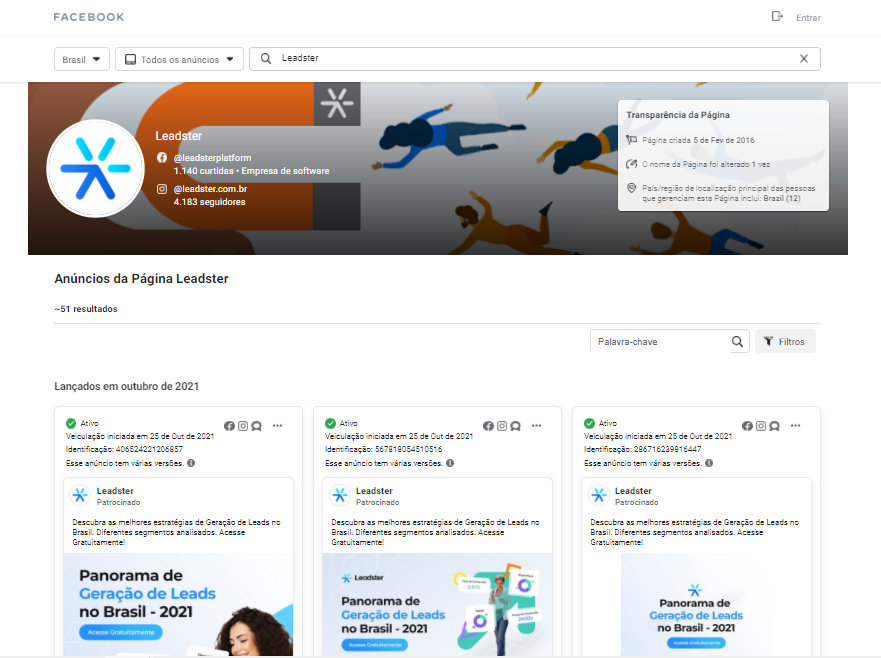Click Facebook platform icon on ad 406524221206857

coord(229,426)
